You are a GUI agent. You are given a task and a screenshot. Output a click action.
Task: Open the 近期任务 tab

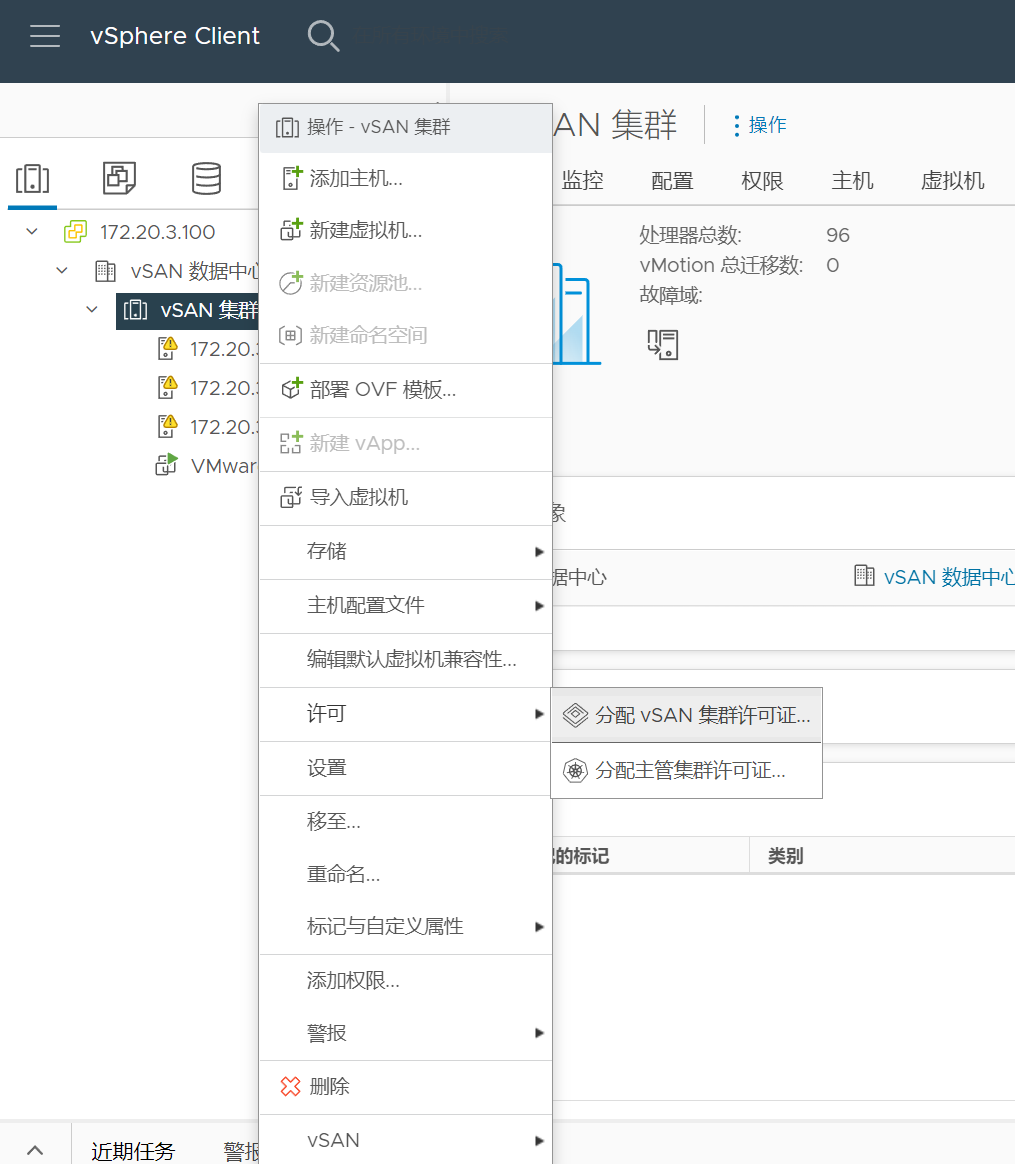(x=133, y=1151)
